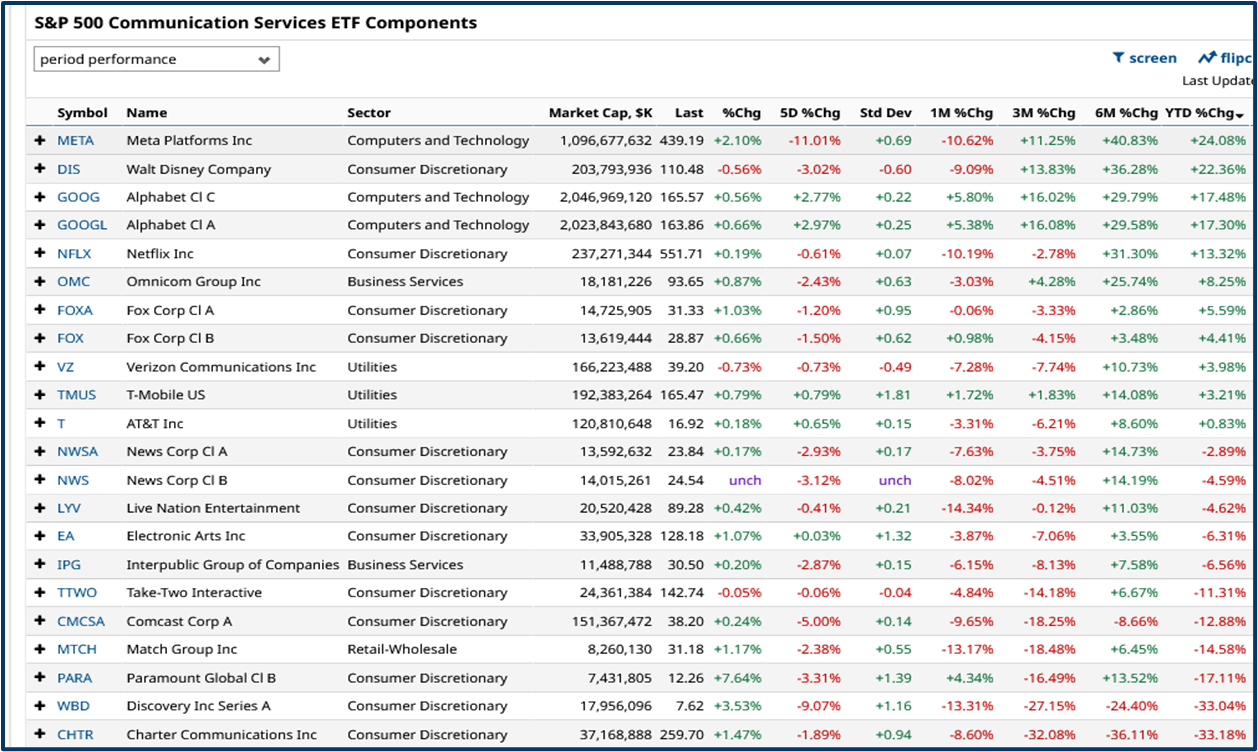Screen dimensions: 1258x752
Task: Click the VZ ticker link
Action: point(63,366)
